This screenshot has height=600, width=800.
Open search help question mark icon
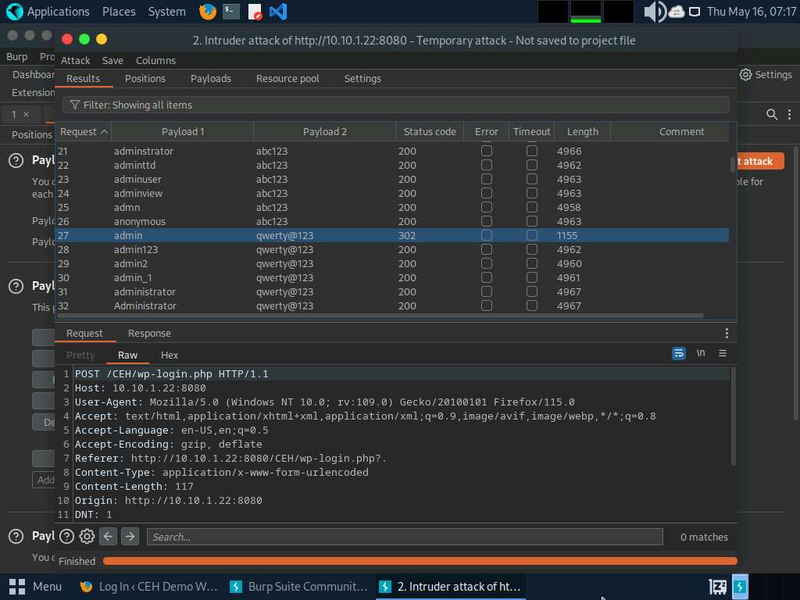[x=67, y=536]
